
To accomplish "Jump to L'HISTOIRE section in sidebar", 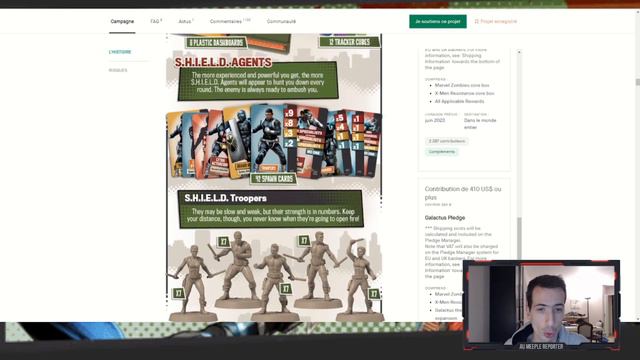I will [x=120, y=52].
